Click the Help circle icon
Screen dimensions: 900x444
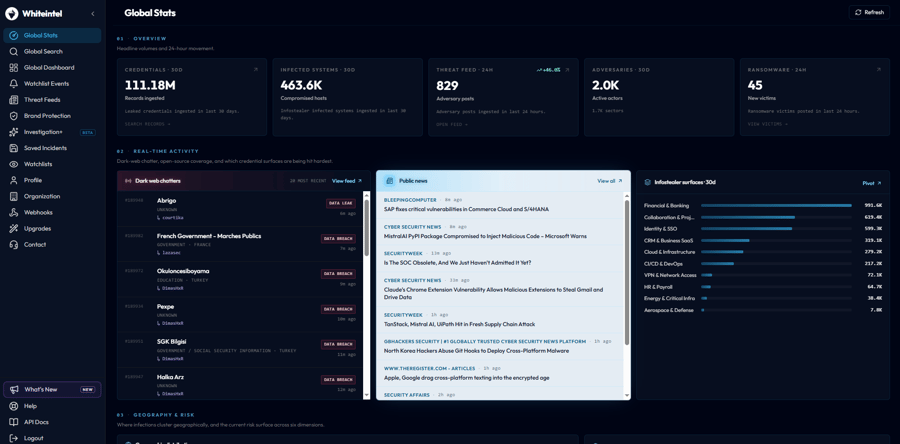[14, 406]
